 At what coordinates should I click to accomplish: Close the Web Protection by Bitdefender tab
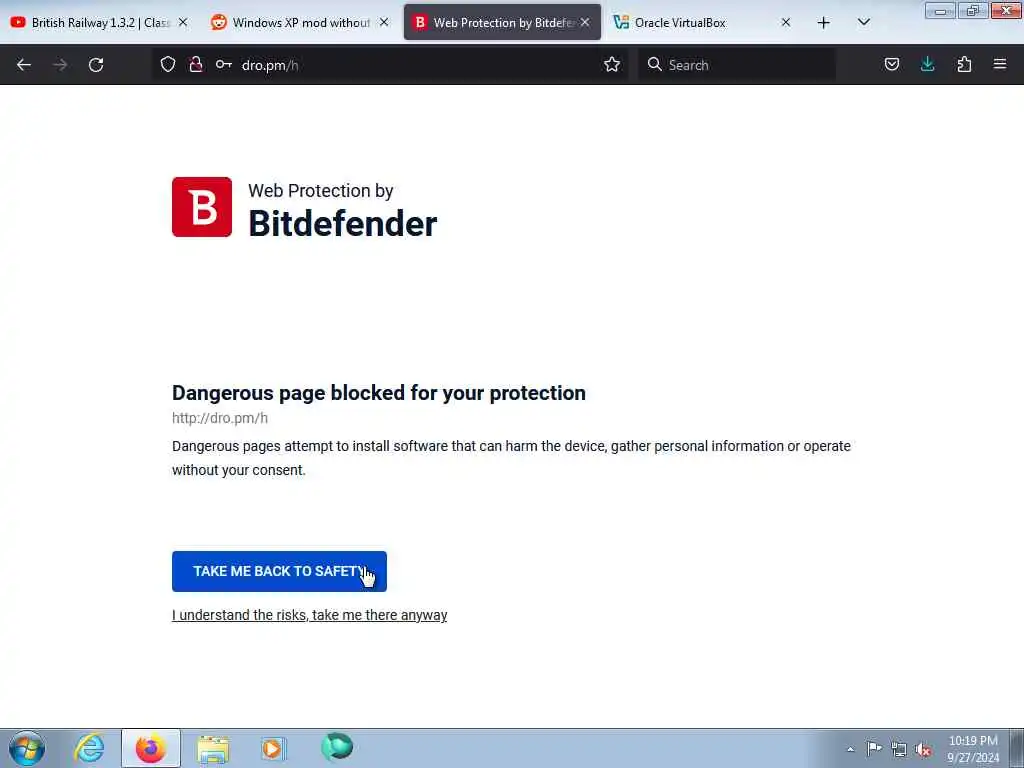pyautogui.click(x=585, y=22)
